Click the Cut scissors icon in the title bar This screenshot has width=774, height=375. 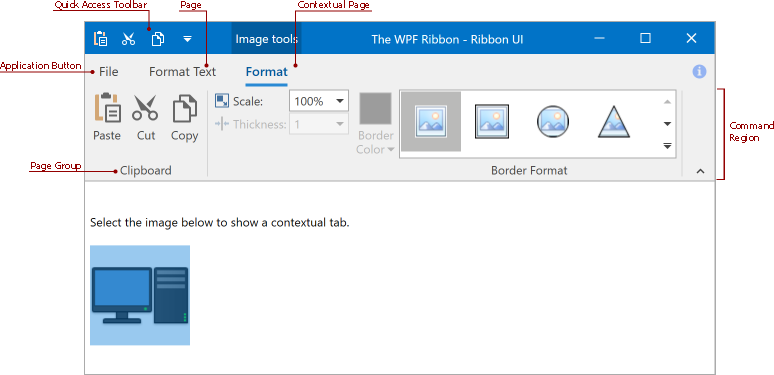coord(128,38)
